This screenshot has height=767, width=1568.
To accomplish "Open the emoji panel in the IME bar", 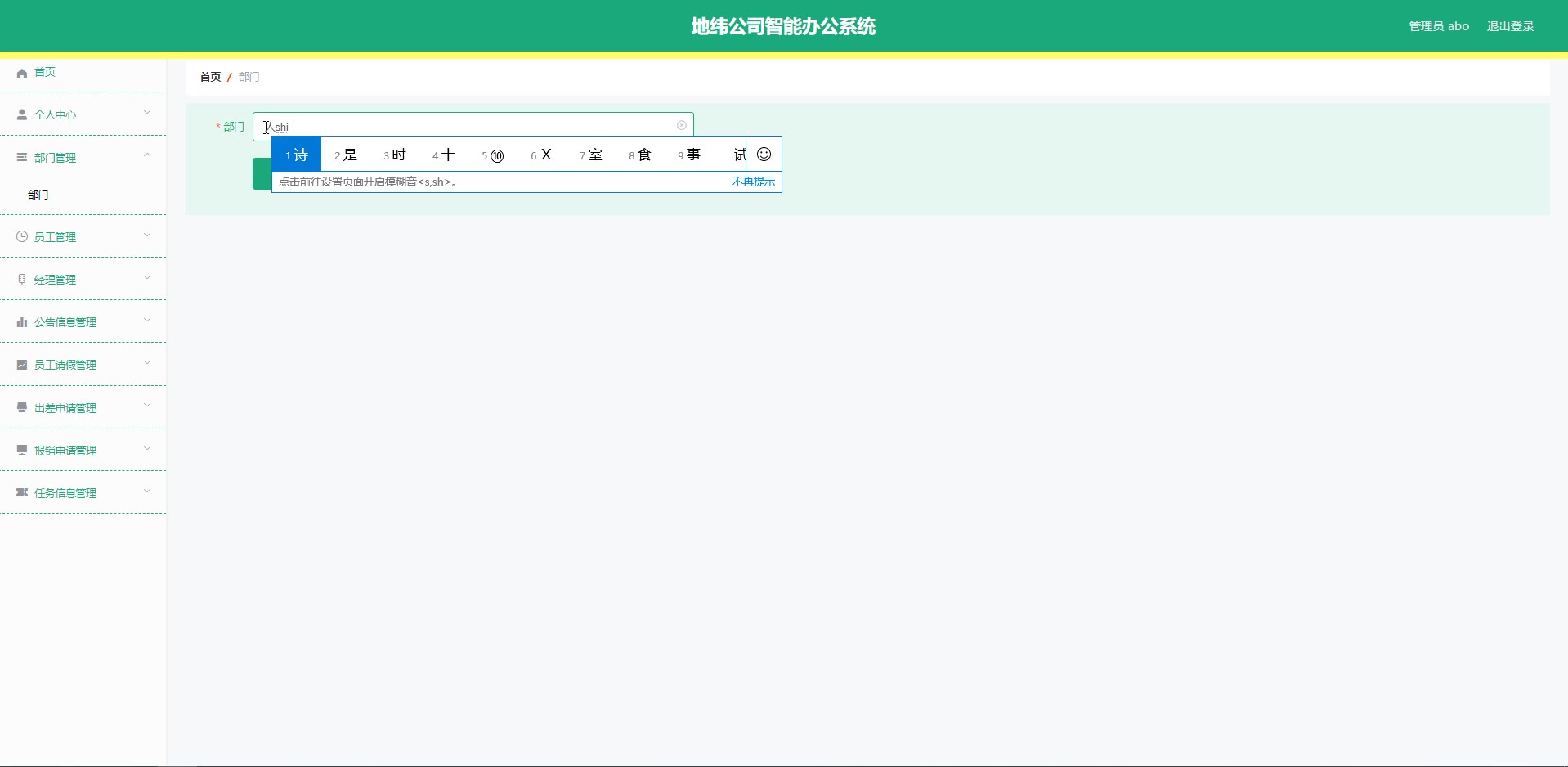I will click(764, 155).
